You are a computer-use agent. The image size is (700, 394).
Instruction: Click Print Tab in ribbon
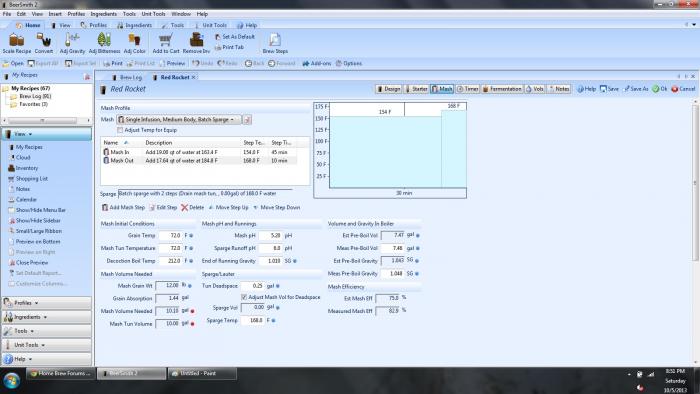point(229,47)
